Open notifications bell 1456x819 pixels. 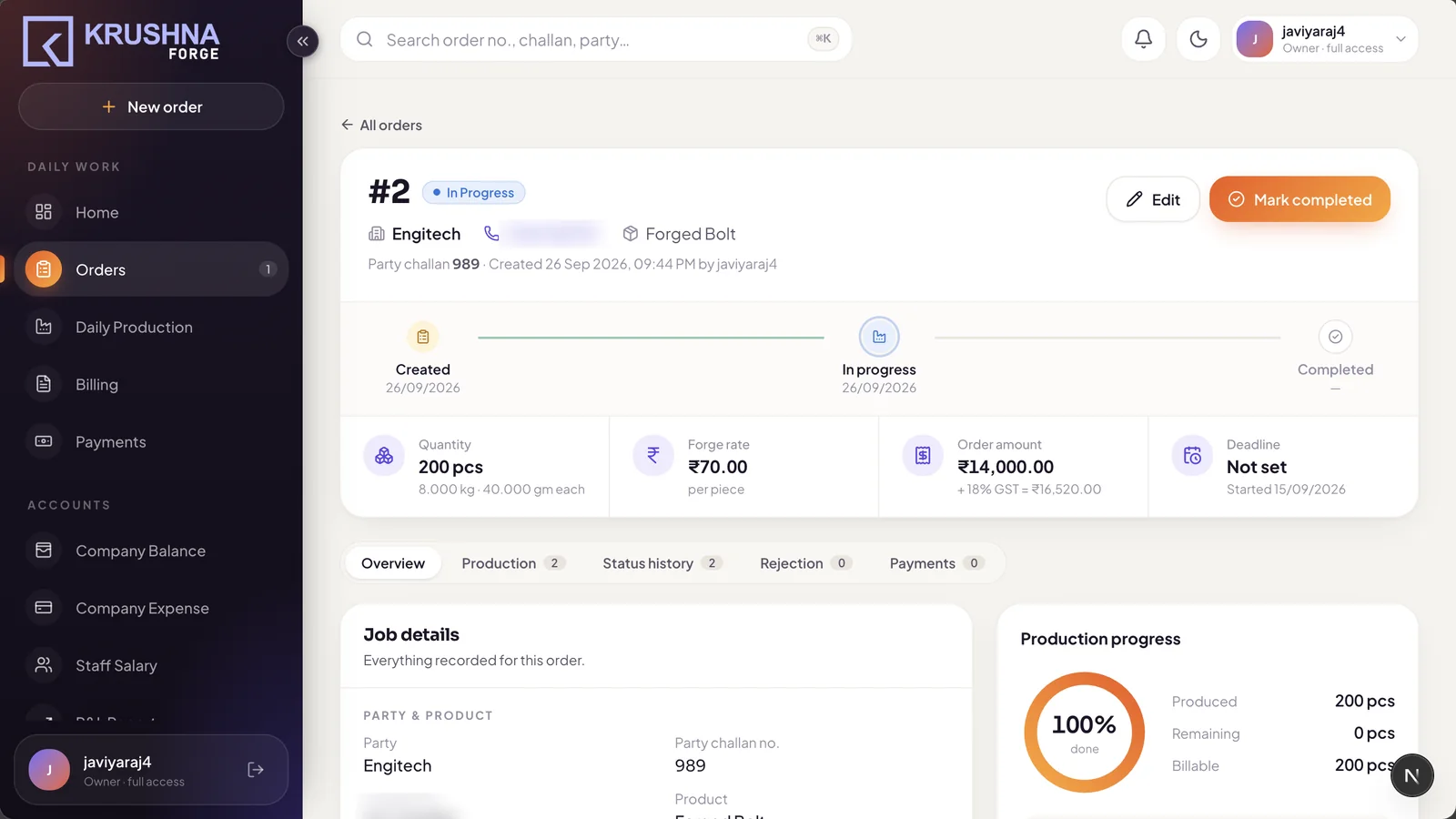click(x=1143, y=38)
